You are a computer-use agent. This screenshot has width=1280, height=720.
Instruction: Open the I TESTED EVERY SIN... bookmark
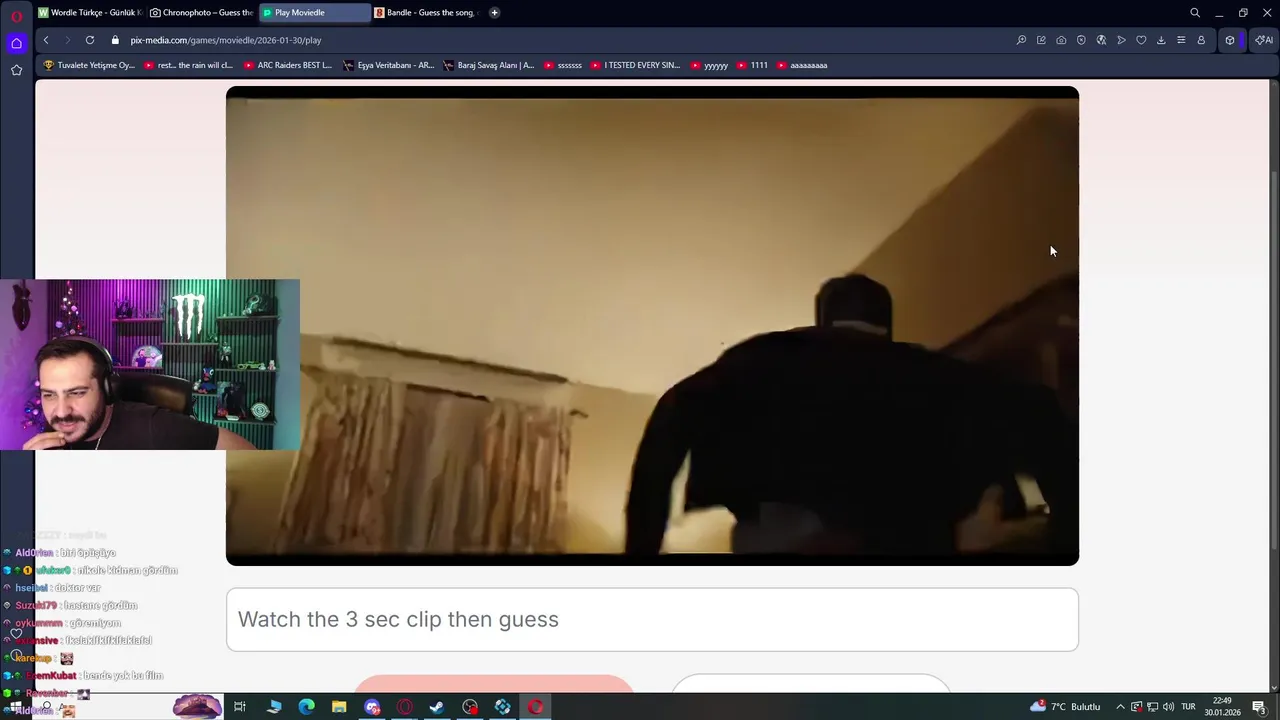click(x=635, y=65)
